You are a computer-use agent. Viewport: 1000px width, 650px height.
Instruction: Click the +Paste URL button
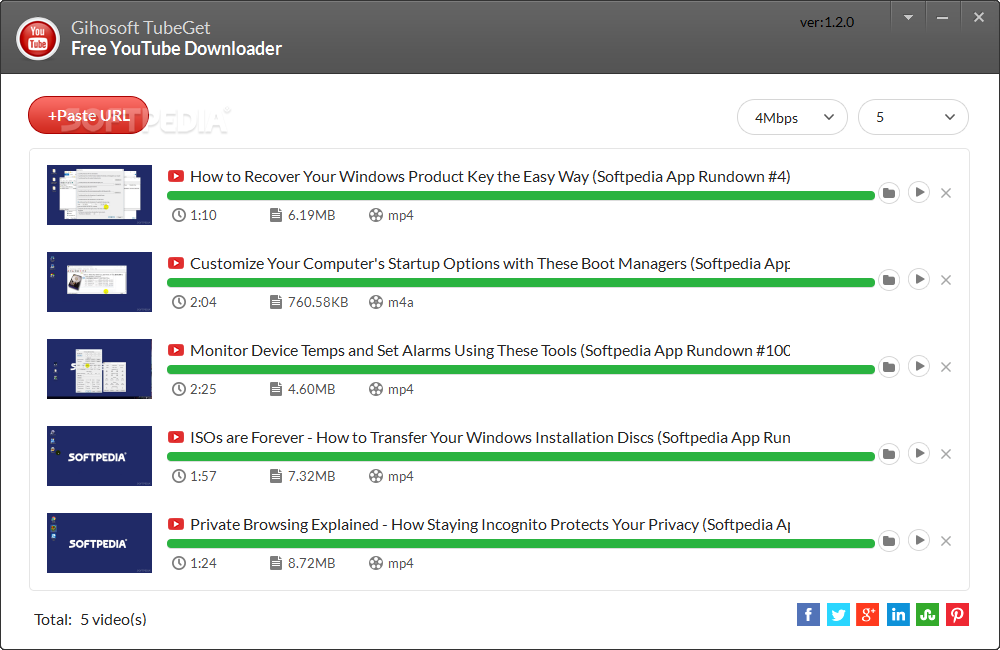point(89,115)
